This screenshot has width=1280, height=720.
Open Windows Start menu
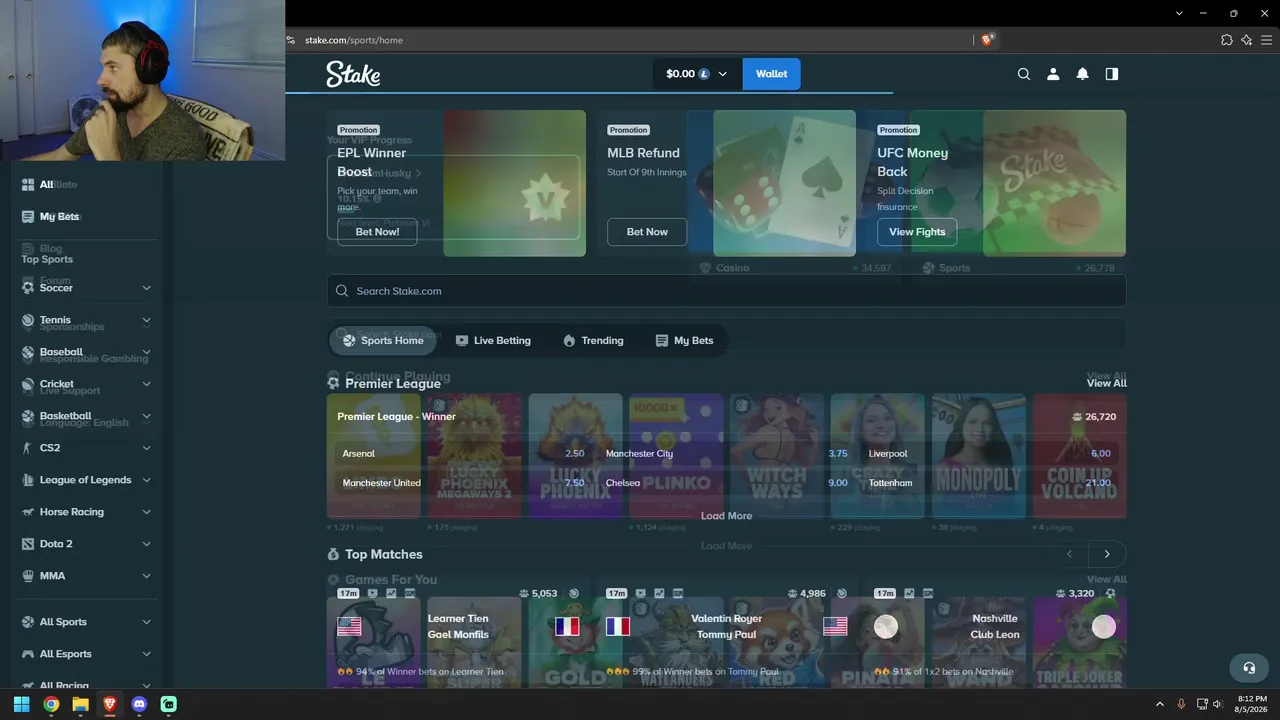(21, 704)
